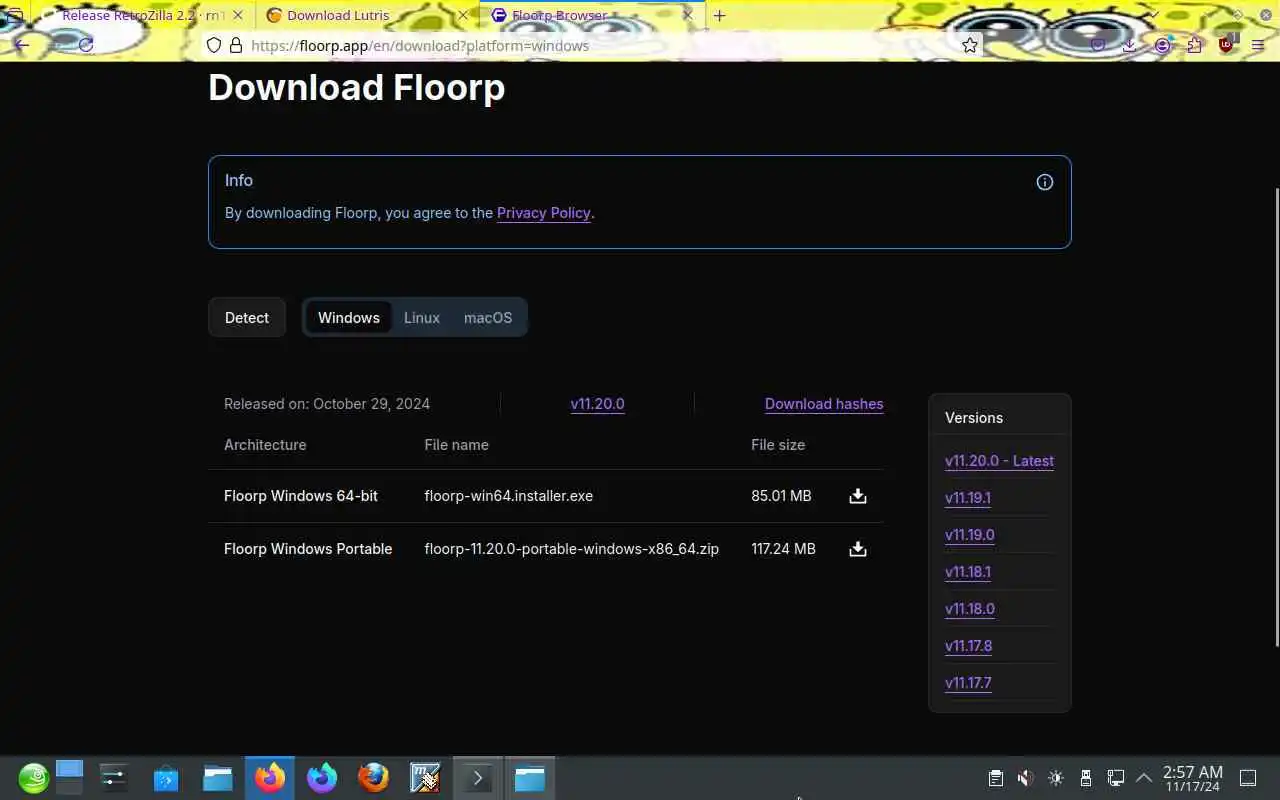Launch the third Firefox-style taskbar icon

[x=374, y=778]
